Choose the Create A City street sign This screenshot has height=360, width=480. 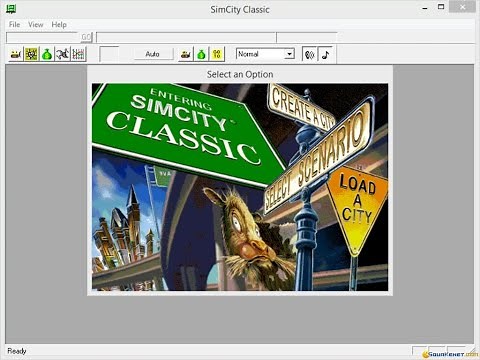[302, 108]
